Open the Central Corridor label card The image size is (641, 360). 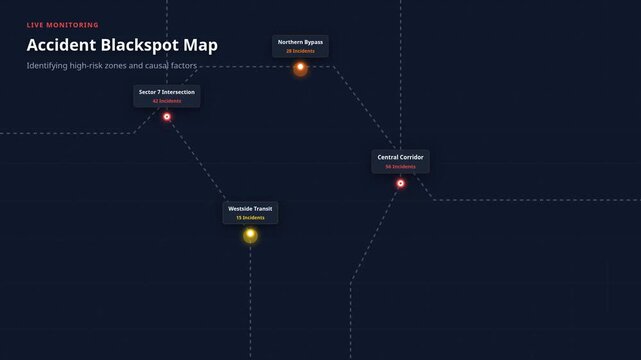401,161
